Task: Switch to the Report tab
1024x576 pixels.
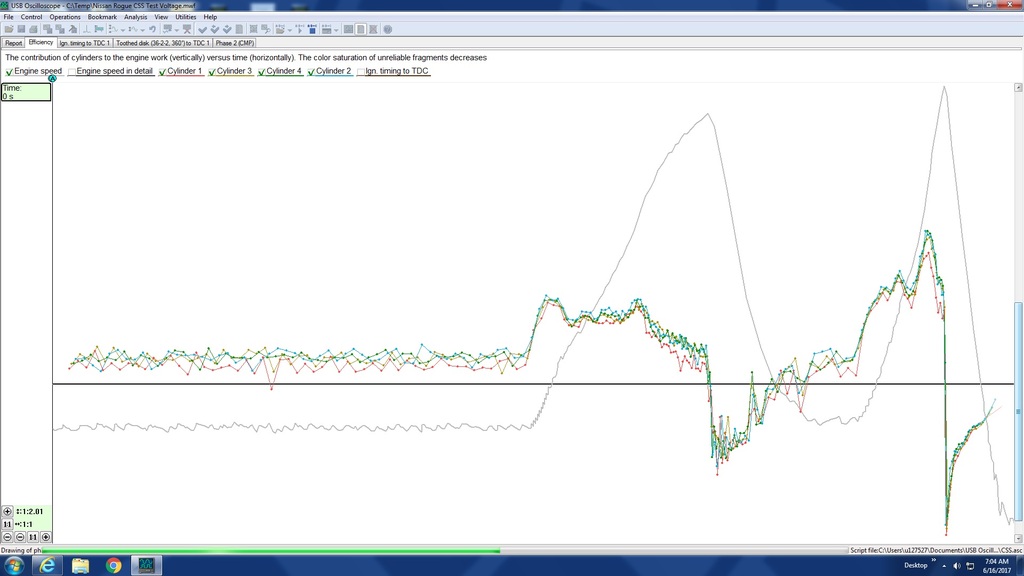Action: tap(13, 43)
